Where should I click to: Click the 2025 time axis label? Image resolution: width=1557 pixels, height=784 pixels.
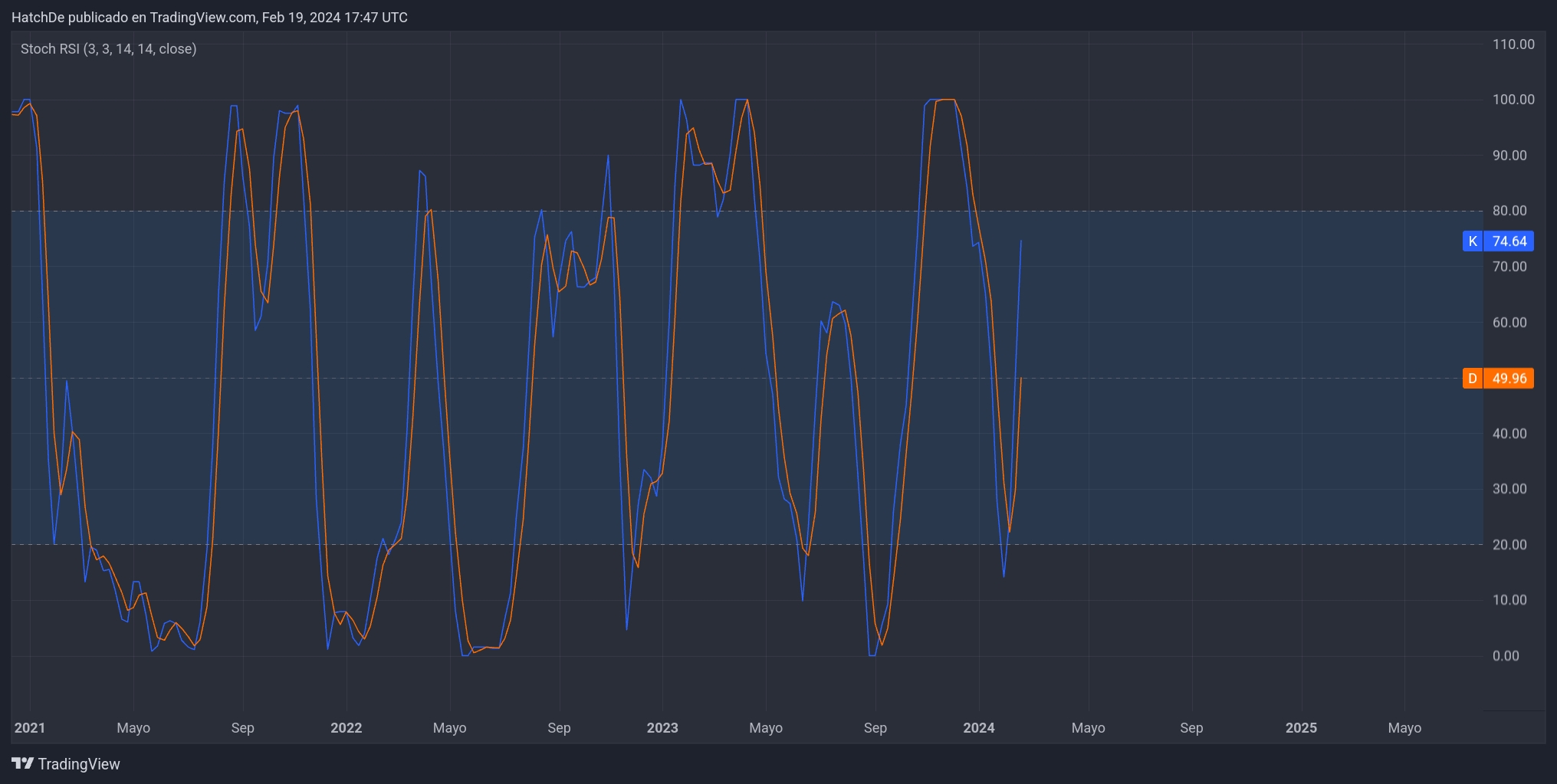pyautogui.click(x=1301, y=728)
